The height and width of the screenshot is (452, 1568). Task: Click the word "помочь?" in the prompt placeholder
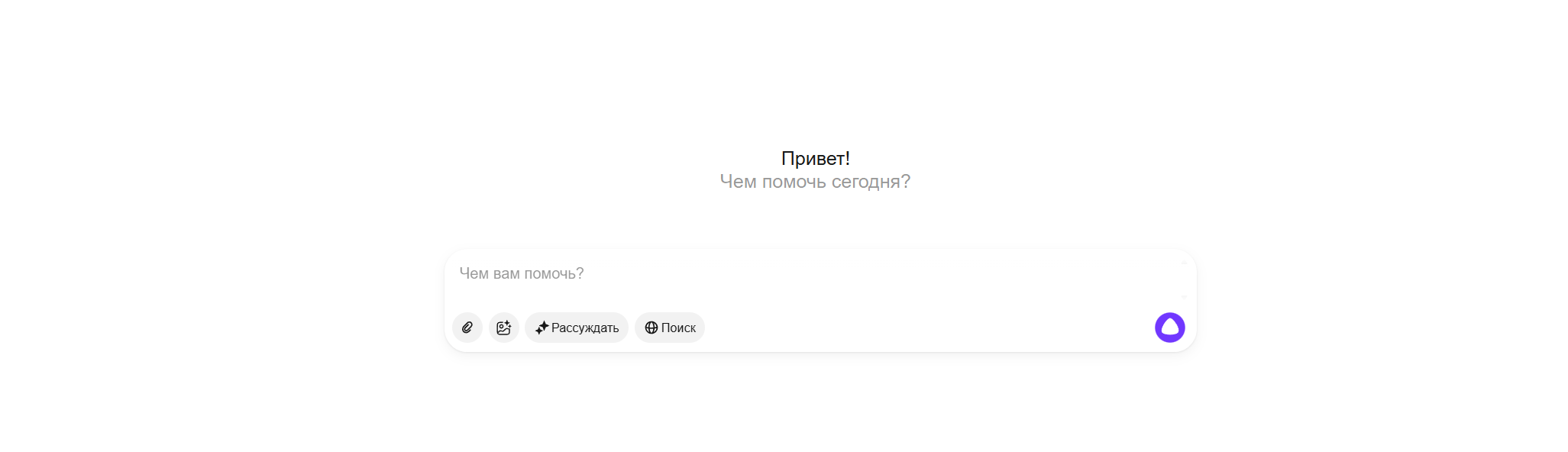[x=554, y=273]
